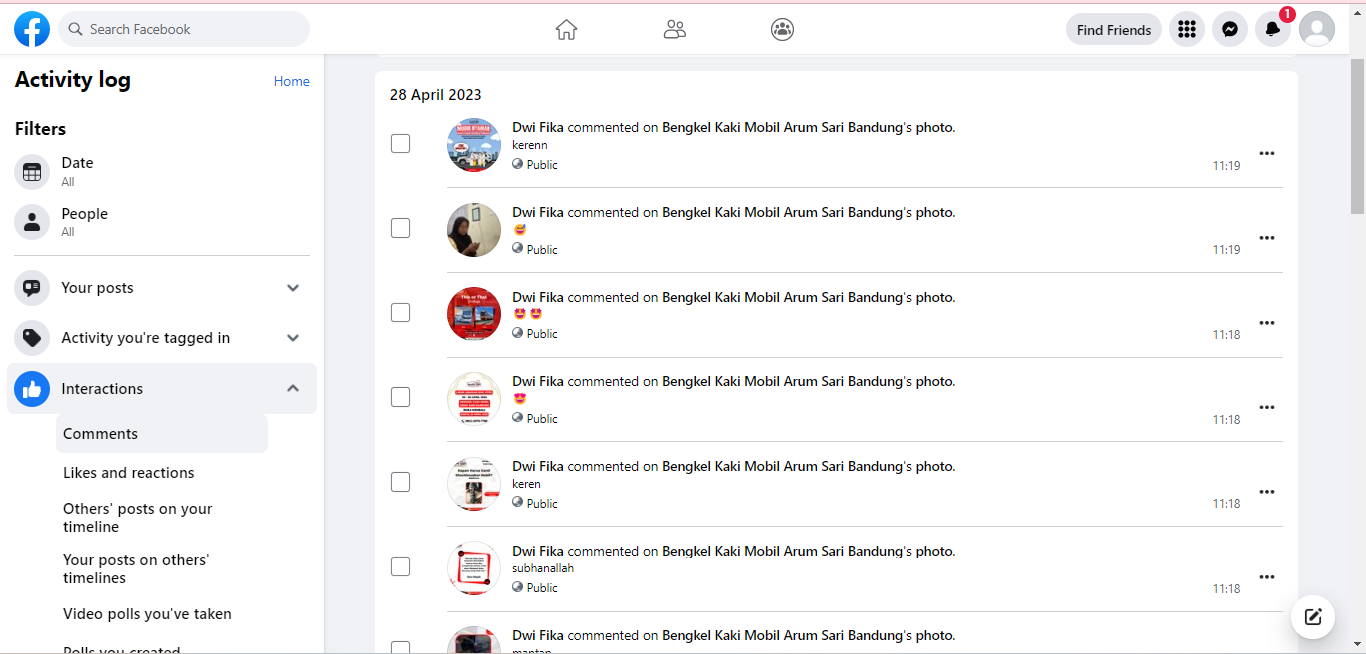
Task: Open the Groups icon in top navigation
Action: click(x=782, y=30)
